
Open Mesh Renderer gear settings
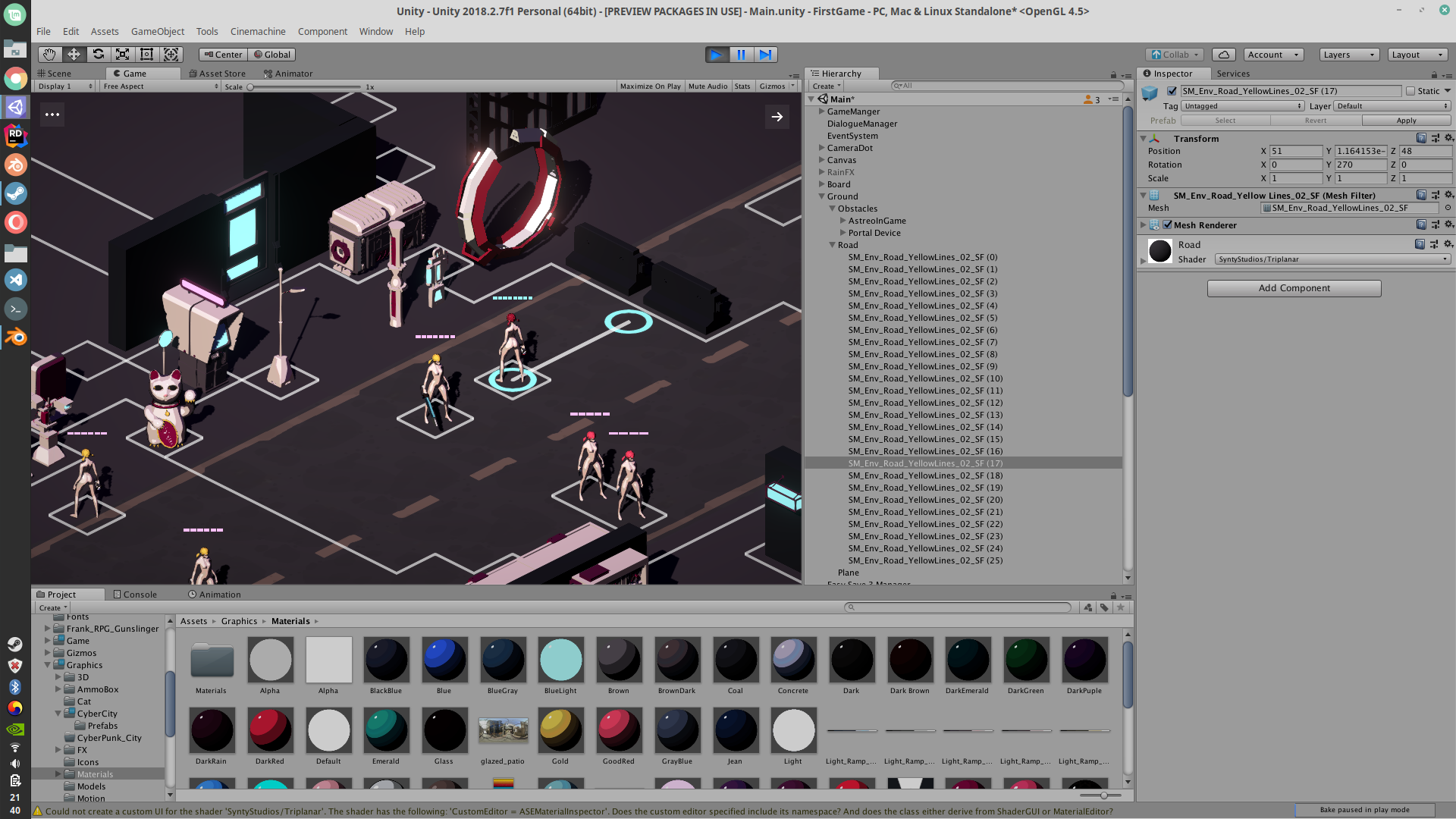pyautogui.click(x=1448, y=224)
